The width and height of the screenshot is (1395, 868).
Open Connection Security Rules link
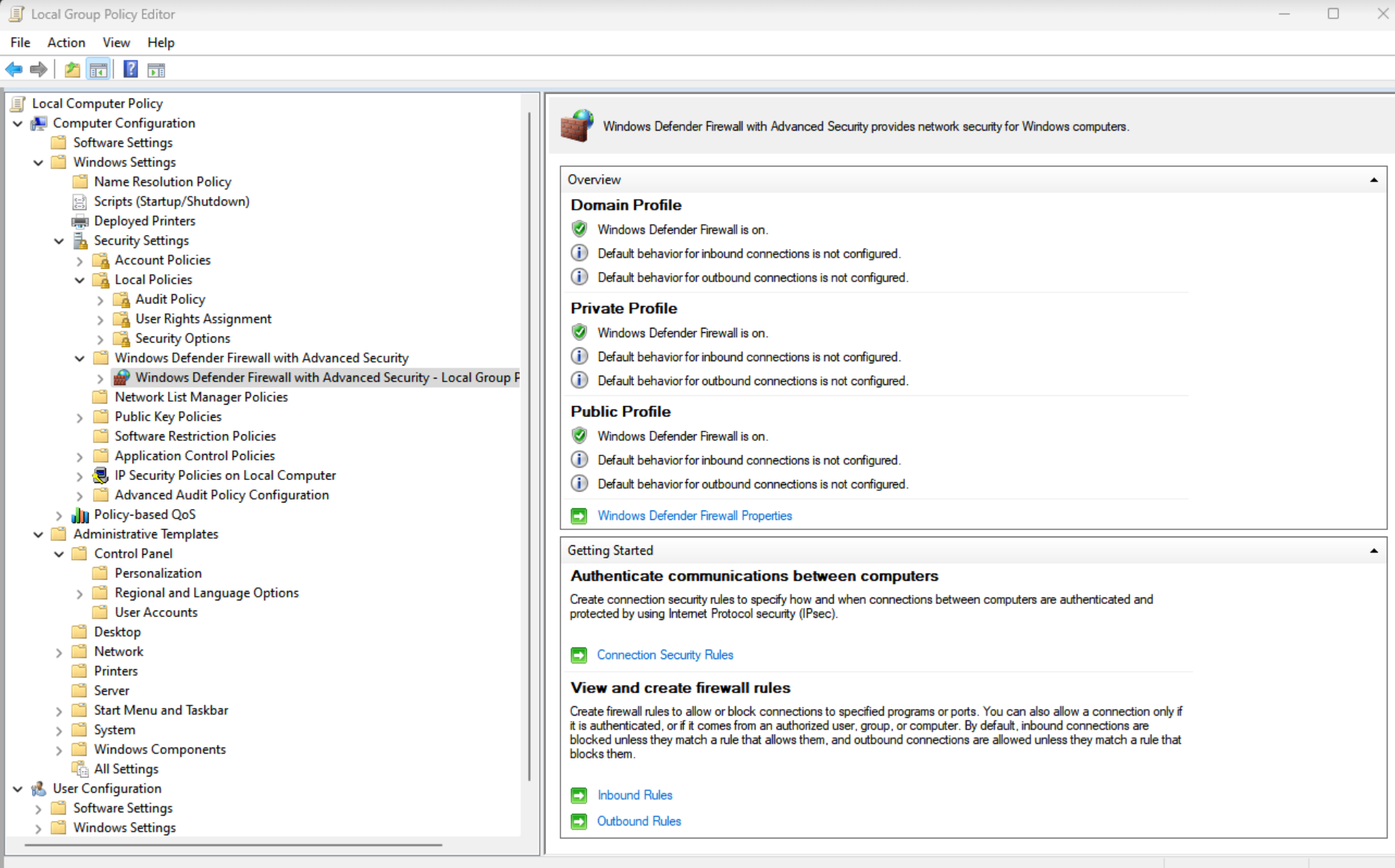click(665, 655)
